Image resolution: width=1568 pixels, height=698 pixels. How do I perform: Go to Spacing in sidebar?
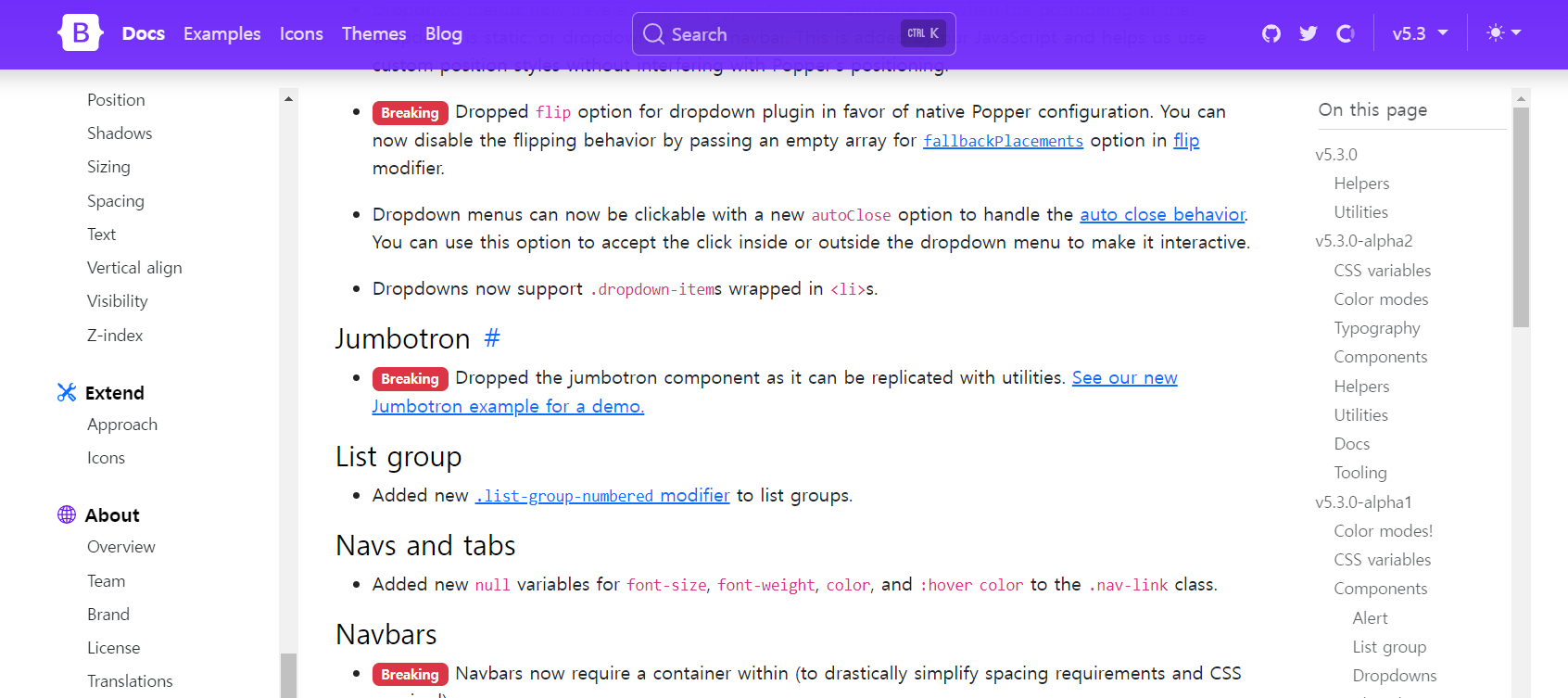(x=116, y=201)
